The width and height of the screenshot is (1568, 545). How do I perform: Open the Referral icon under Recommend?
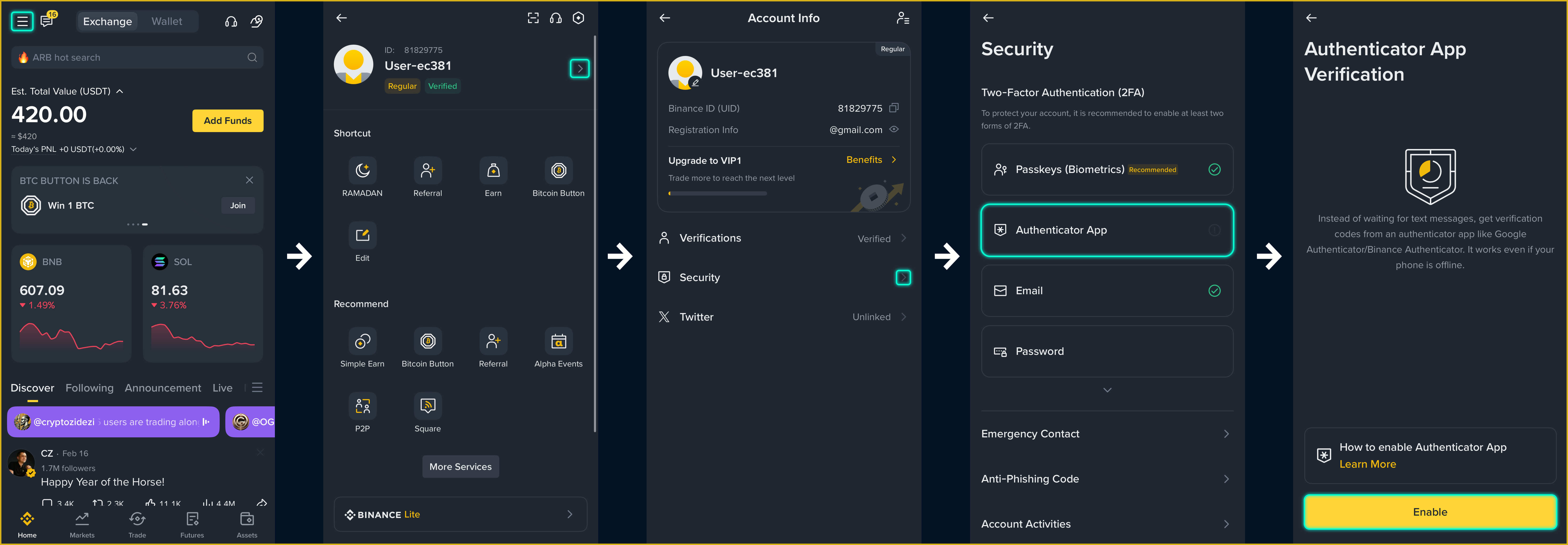tap(494, 341)
